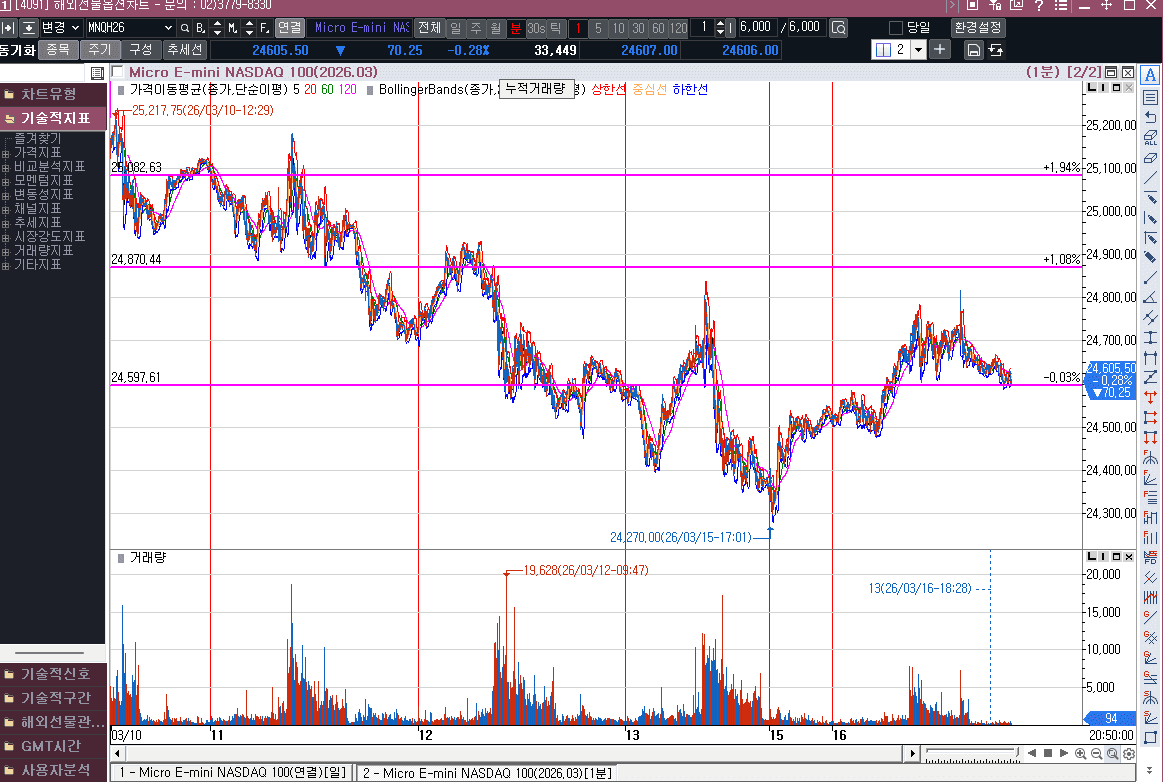Expand the 모멘텀지표 tree node
Screen dimensions: 1163x782
click(6, 181)
